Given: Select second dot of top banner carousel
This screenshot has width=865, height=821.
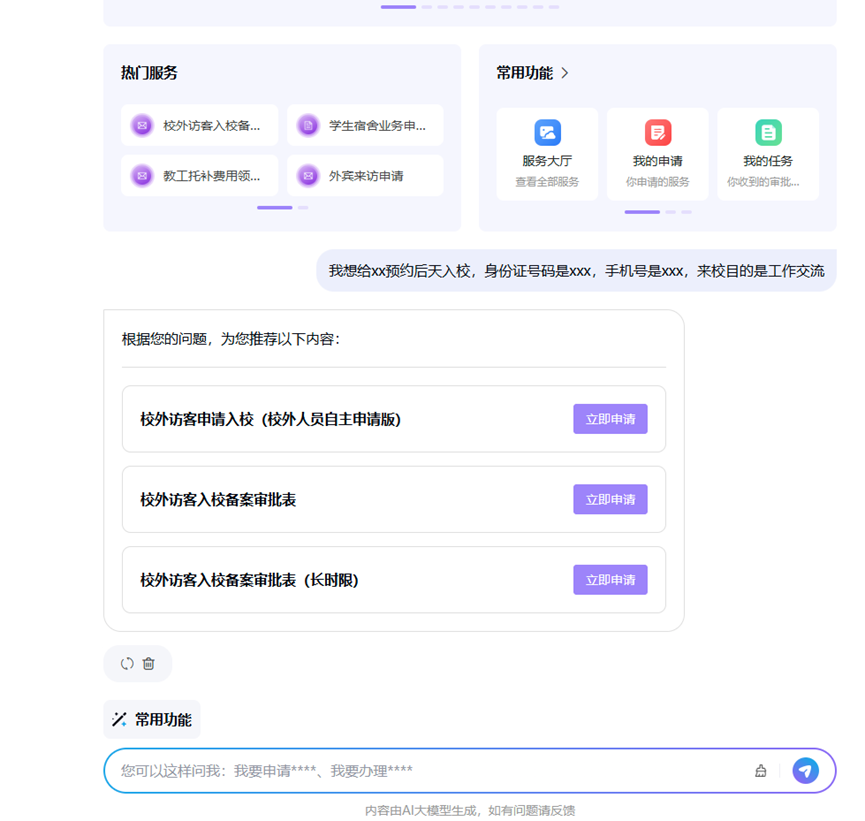Looking at the screenshot, I should coord(427,7).
